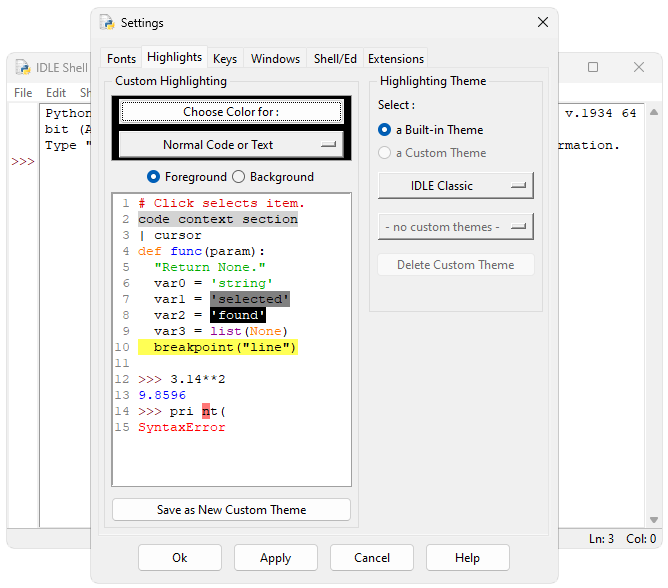Click the 'string' sample text
Screen dimensions: 668x588
click(242, 283)
